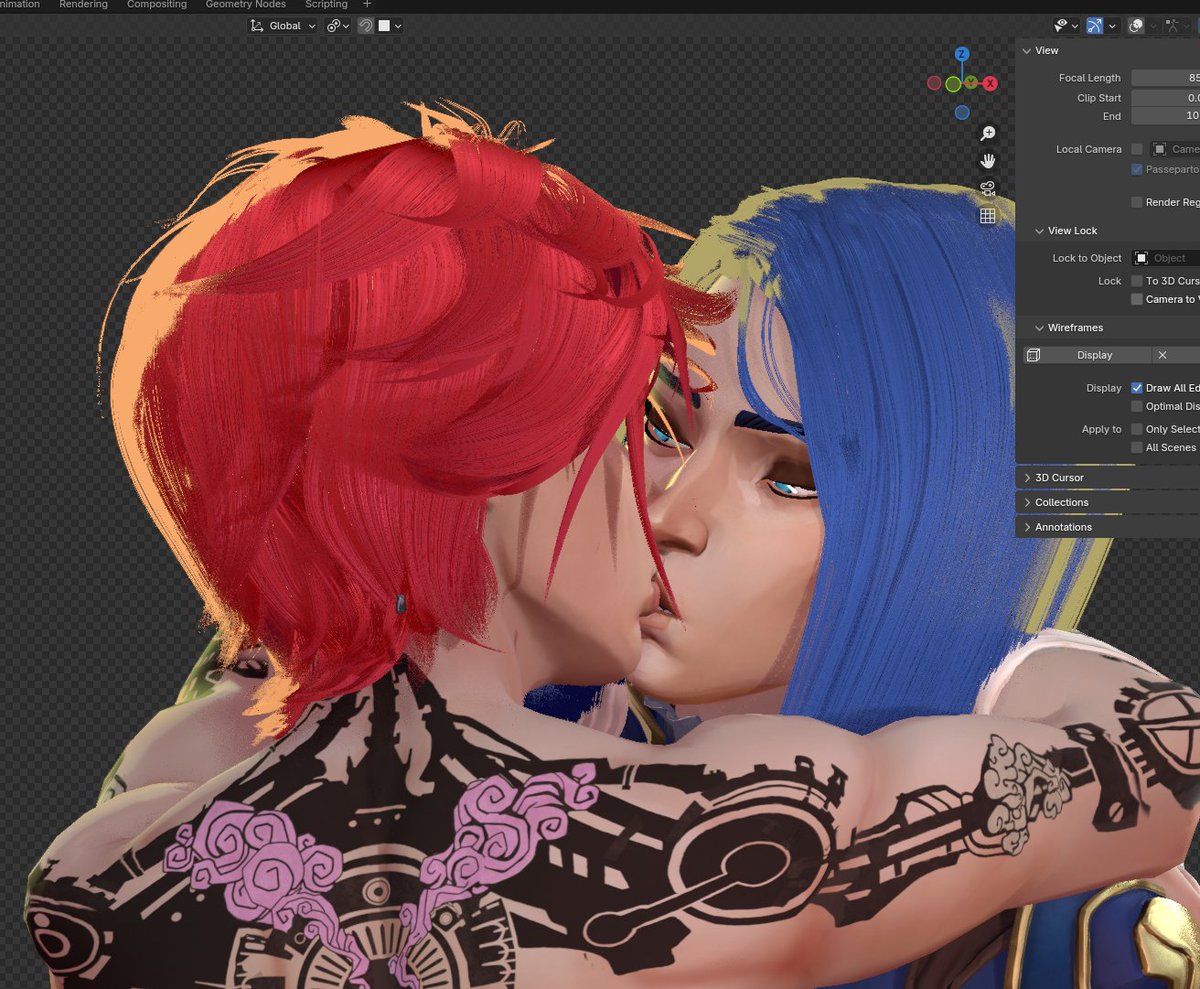Click the white square snap icon
The width and height of the screenshot is (1200, 989).
[x=384, y=26]
